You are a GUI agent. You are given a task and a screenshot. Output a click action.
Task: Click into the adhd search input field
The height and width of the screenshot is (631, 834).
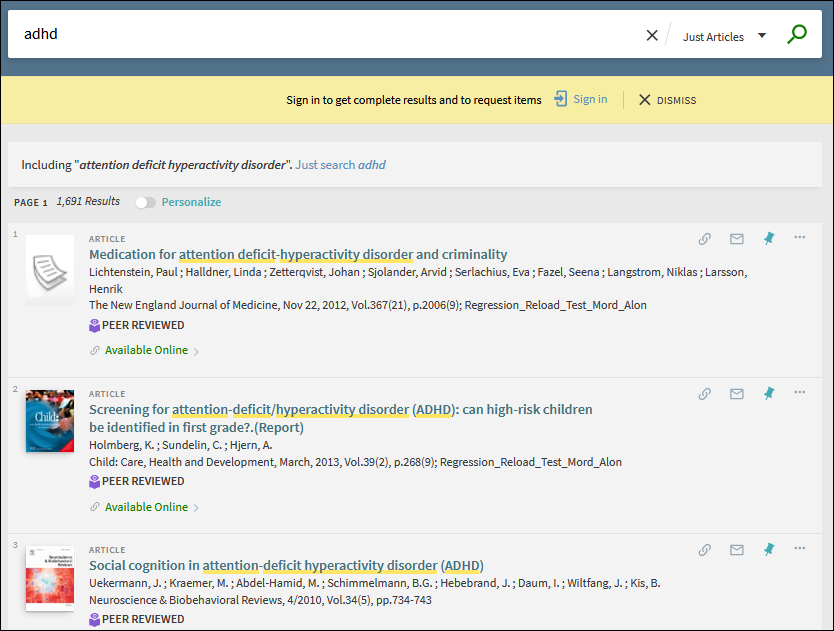coord(320,35)
